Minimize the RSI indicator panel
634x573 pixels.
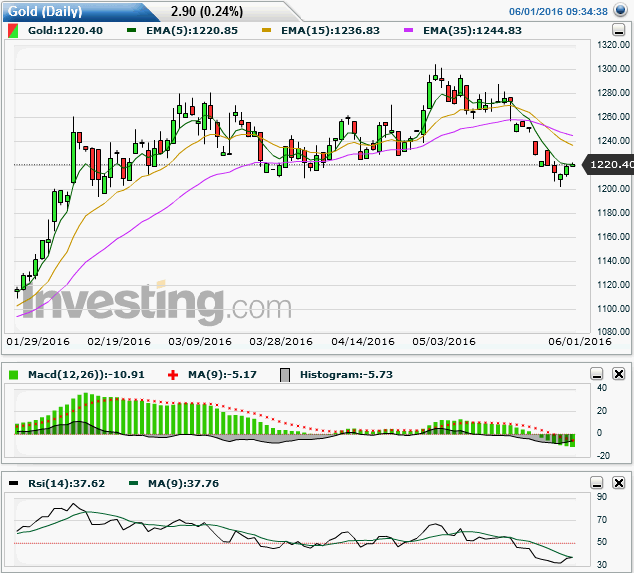[x=597, y=483]
